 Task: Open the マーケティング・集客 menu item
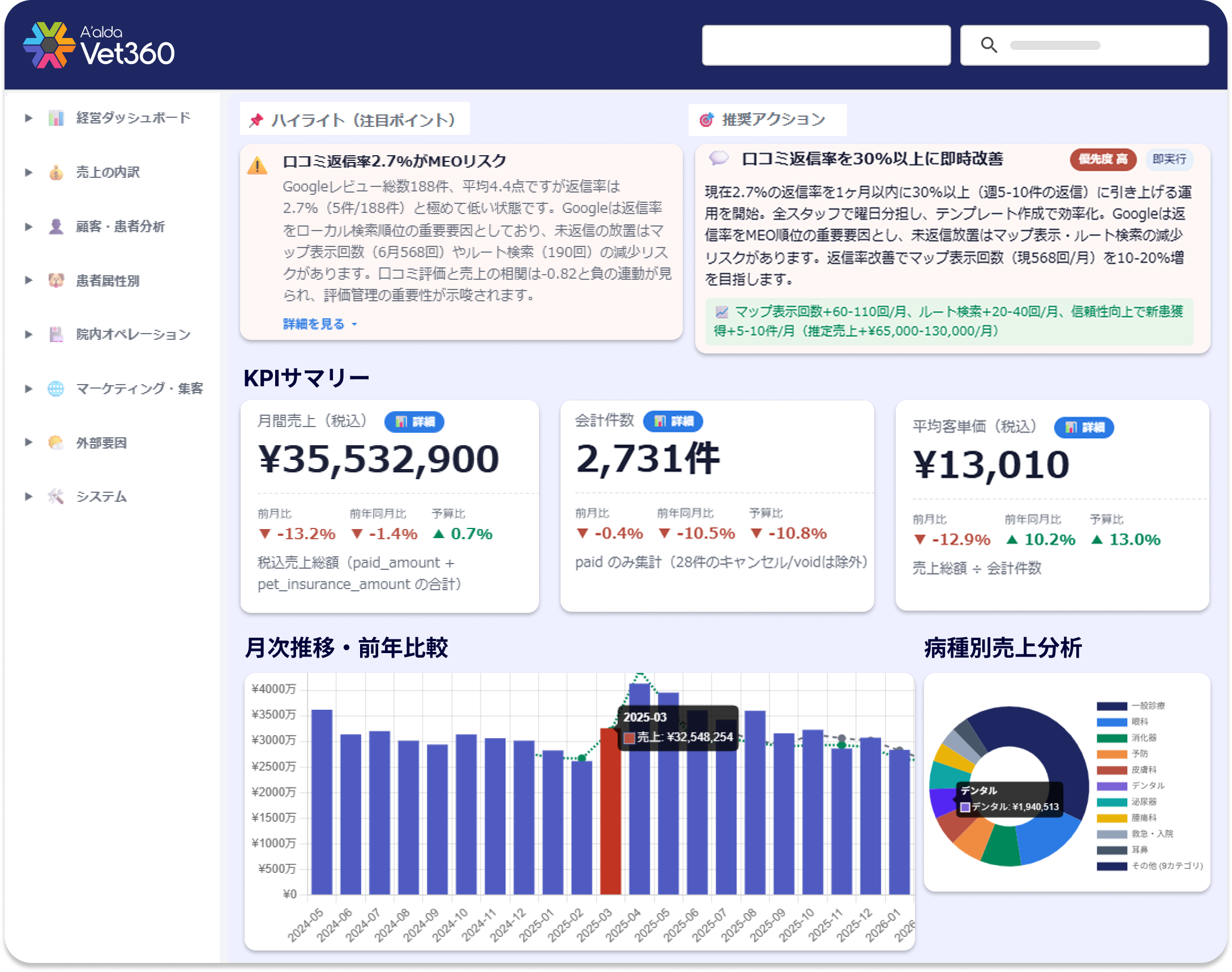pos(139,389)
